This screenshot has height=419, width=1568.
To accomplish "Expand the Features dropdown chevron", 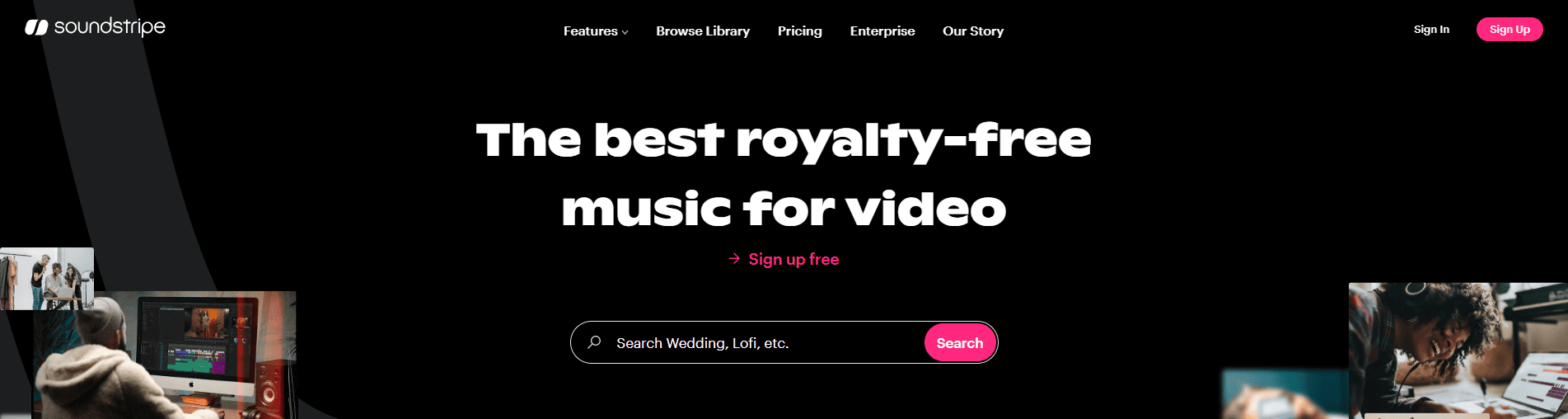I will click(x=625, y=32).
